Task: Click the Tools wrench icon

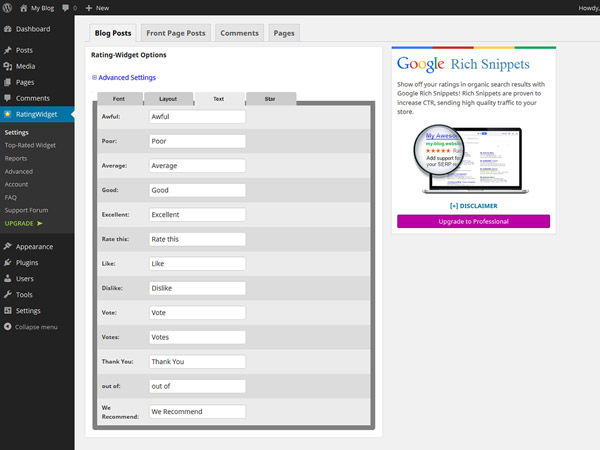Action: (x=8, y=295)
